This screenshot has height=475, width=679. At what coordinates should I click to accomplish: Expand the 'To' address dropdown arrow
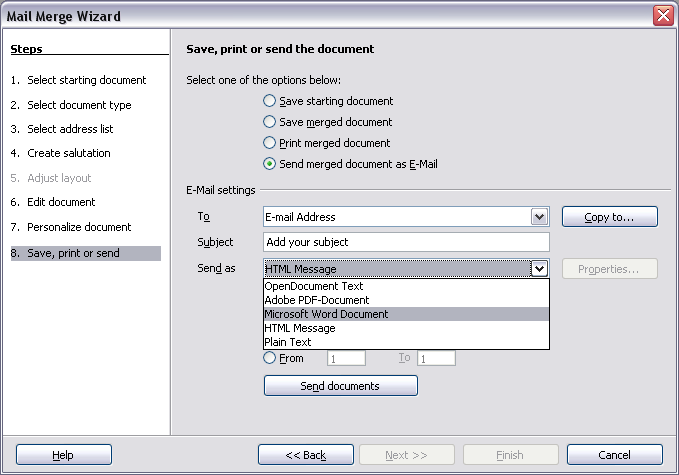[540, 217]
